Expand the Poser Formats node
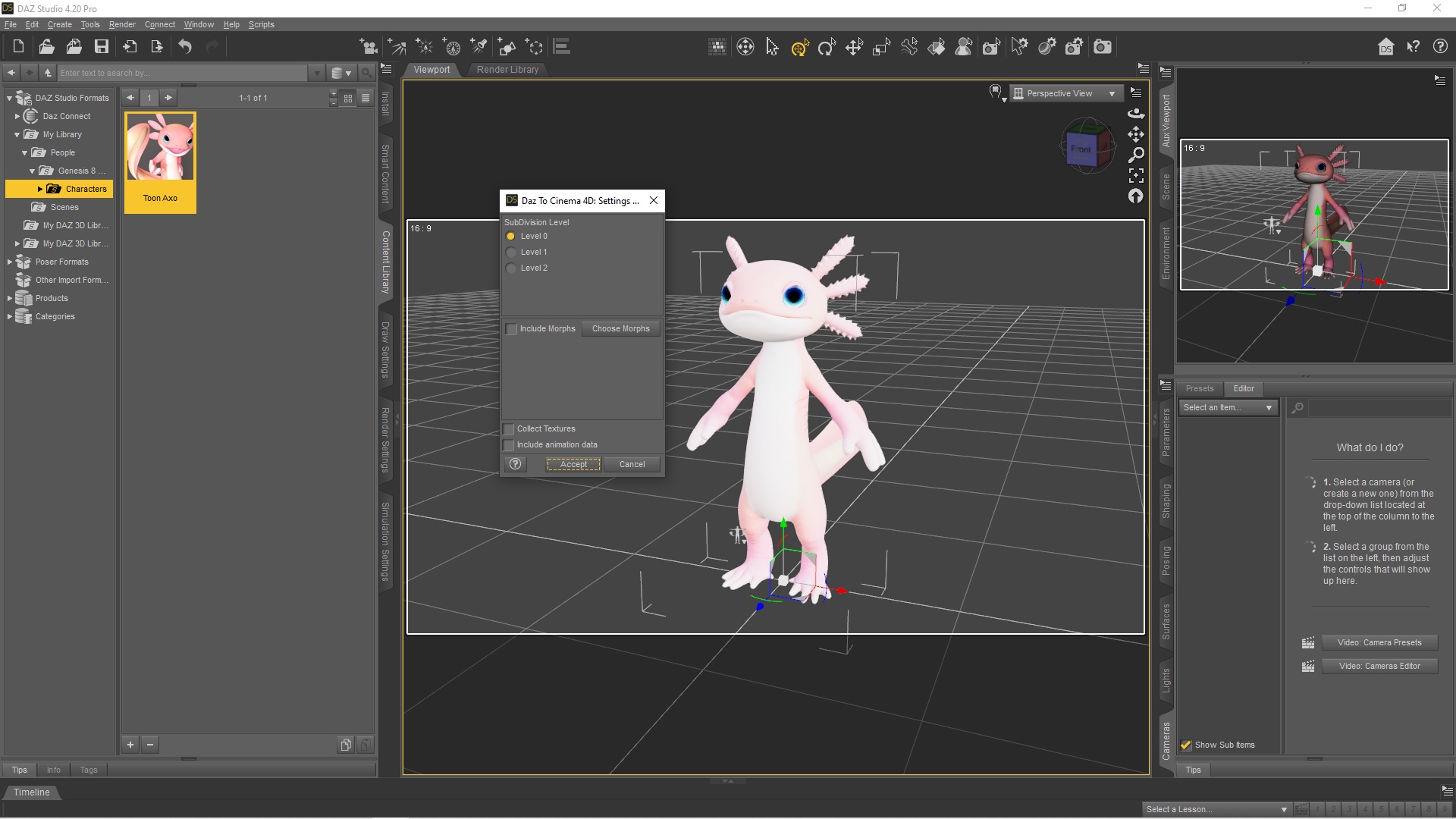This screenshot has width=1456, height=819. (9, 262)
